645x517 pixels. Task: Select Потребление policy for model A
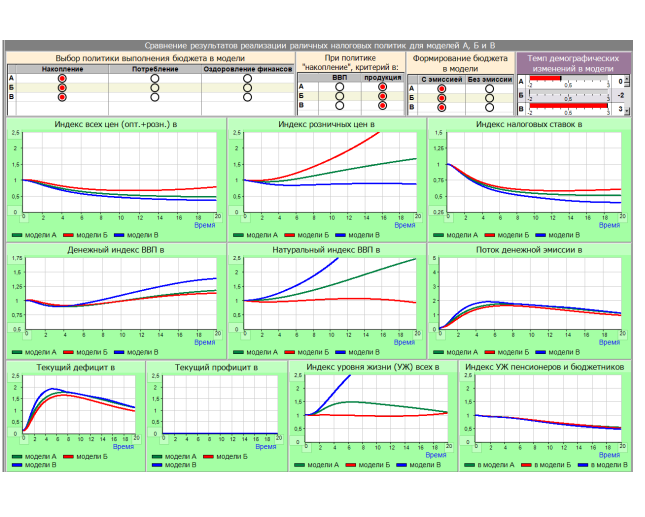[155, 78]
